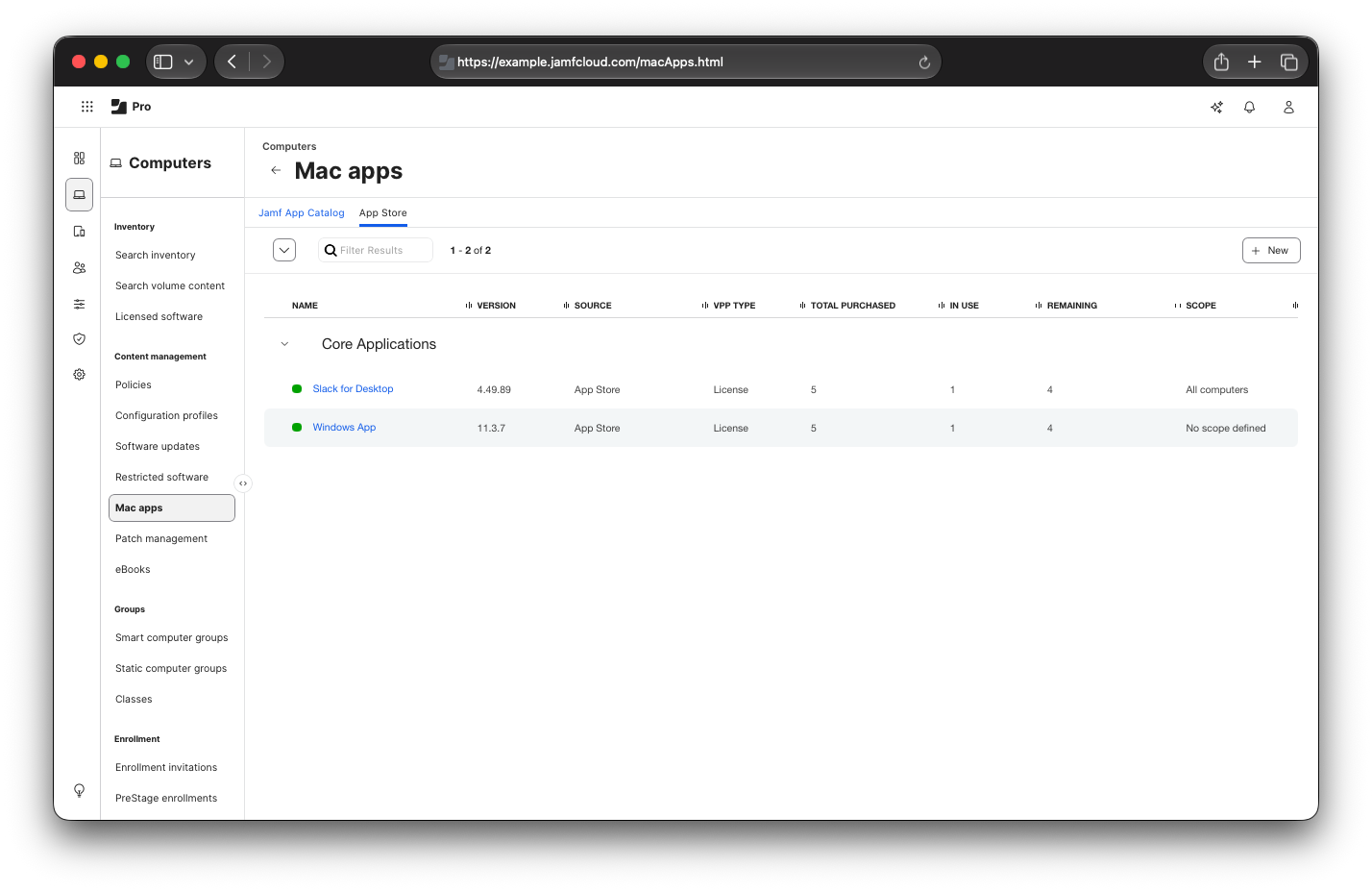1372x891 pixels.
Task: Open eBooks in the sidebar
Action: point(133,570)
